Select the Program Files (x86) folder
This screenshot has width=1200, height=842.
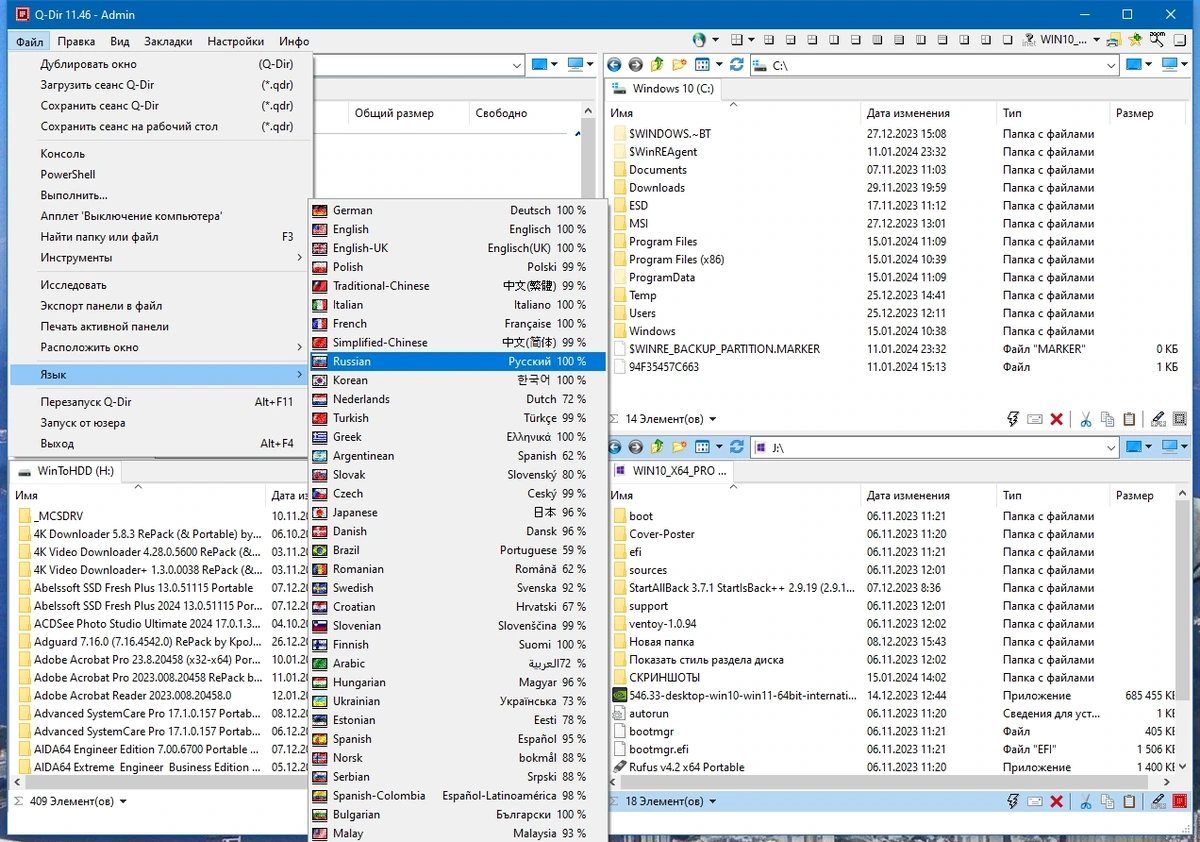[676, 260]
